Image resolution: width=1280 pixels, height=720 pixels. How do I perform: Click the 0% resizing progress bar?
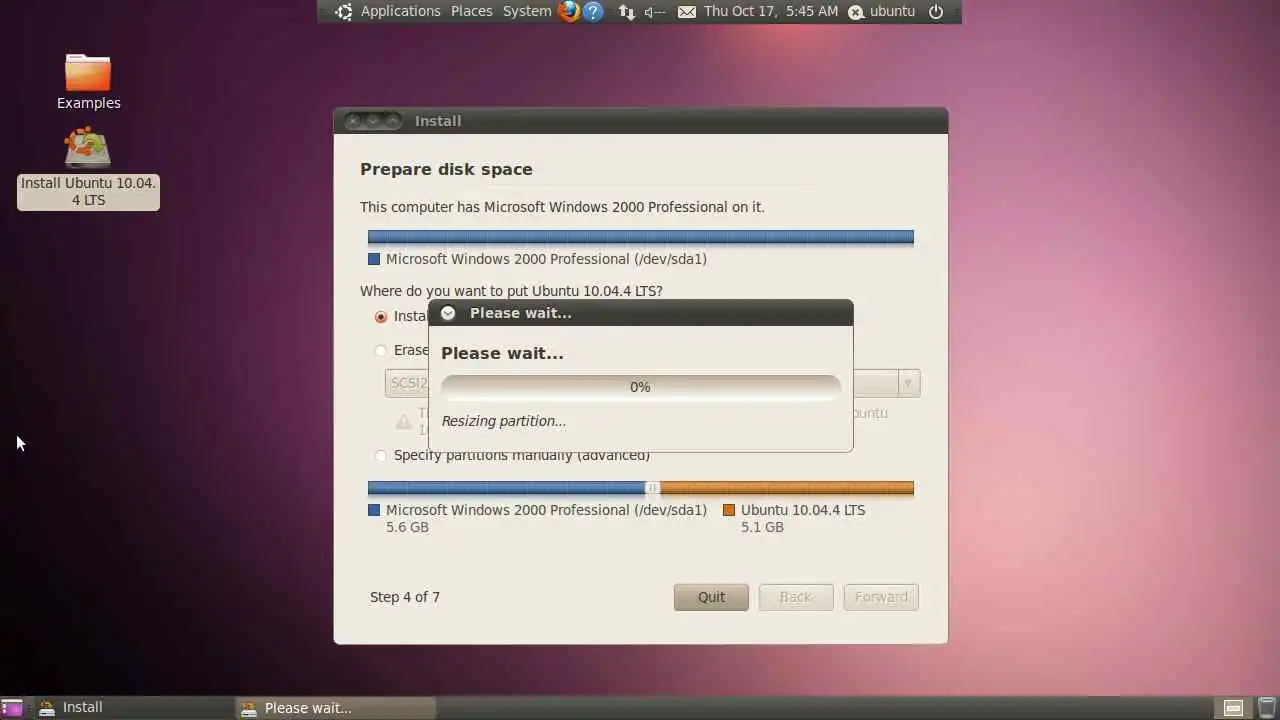tap(640, 387)
